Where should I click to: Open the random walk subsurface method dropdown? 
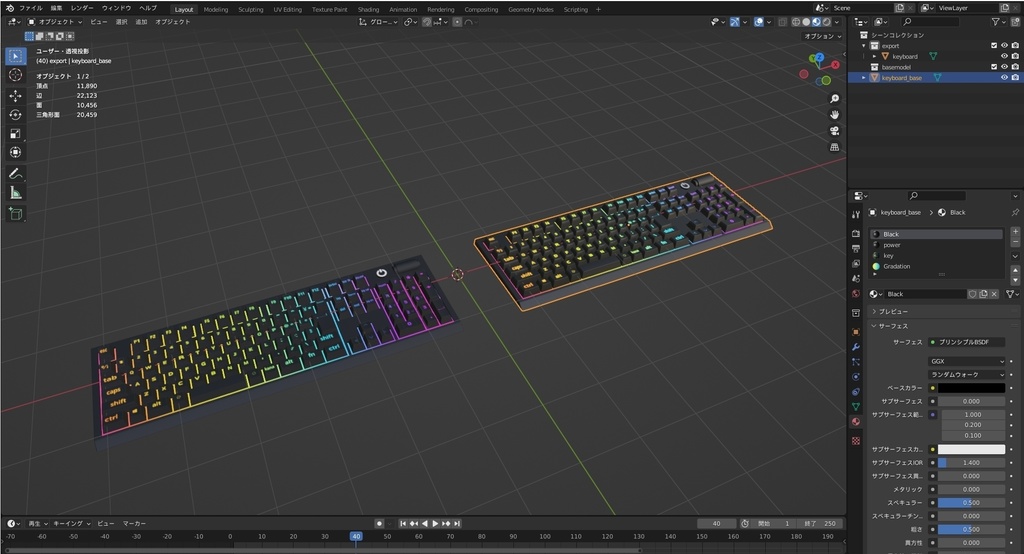pyautogui.click(x=967, y=374)
